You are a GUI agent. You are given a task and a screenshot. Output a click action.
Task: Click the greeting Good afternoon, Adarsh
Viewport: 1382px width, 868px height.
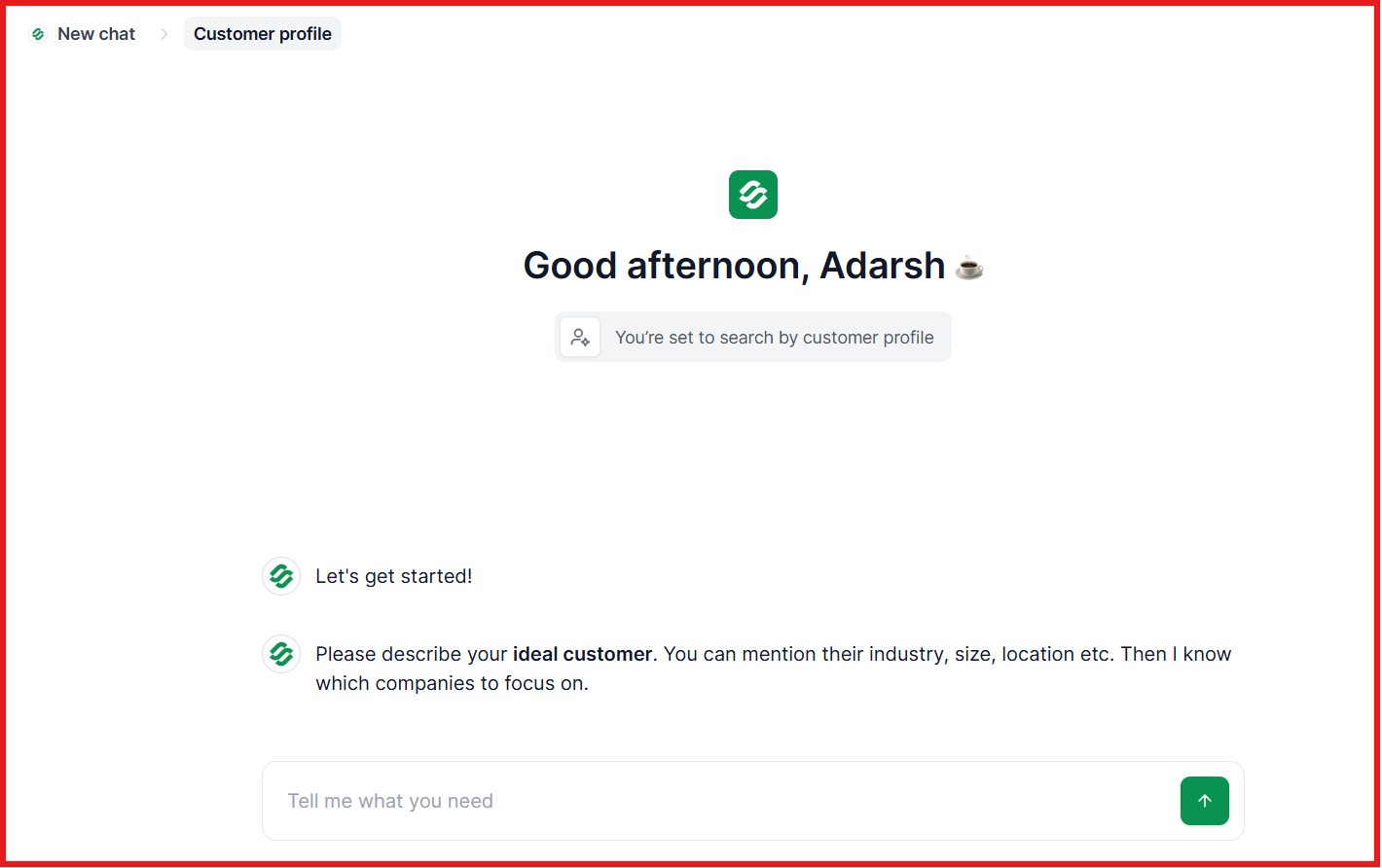coord(734,265)
